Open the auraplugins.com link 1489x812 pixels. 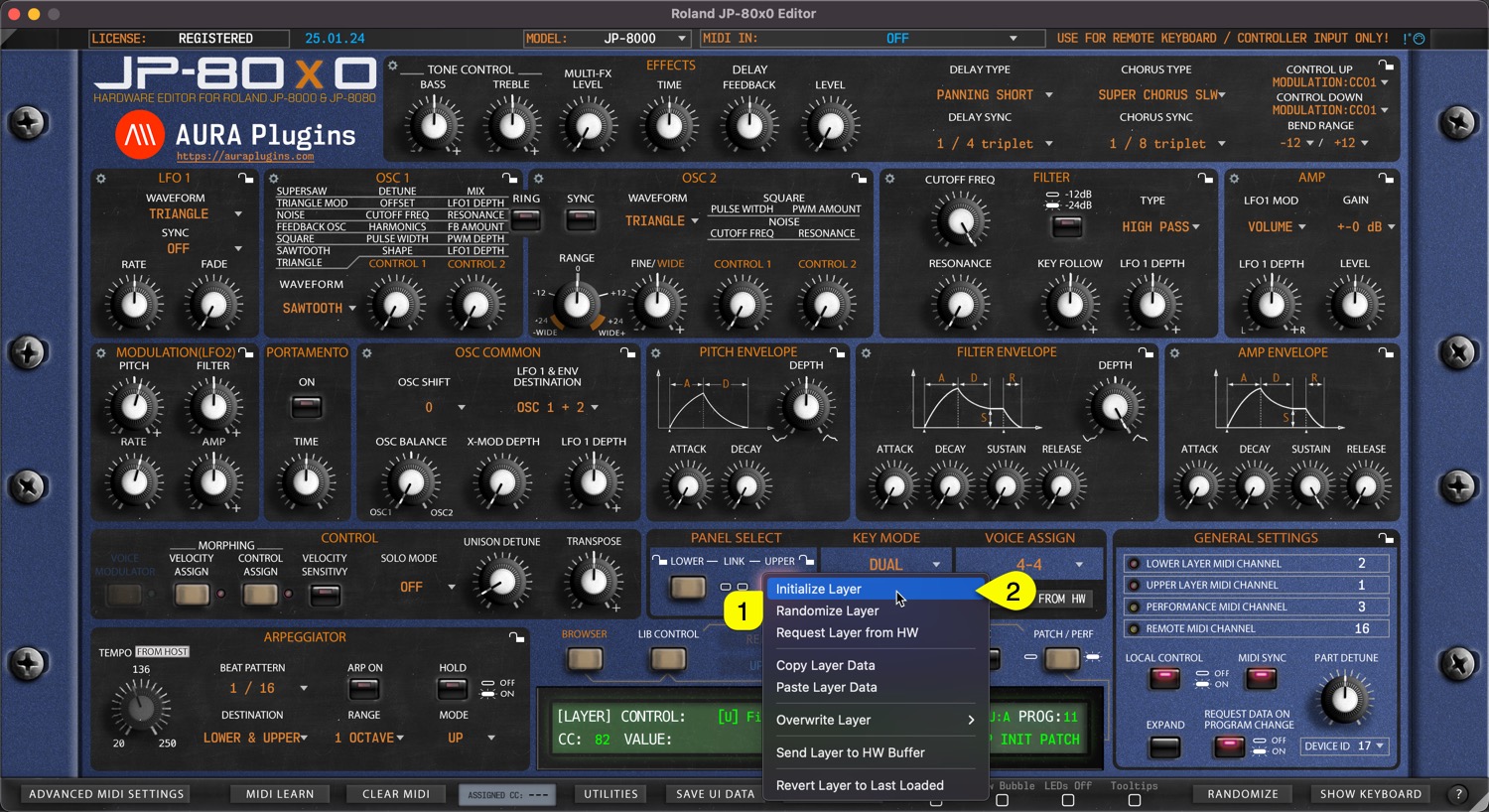point(245,157)
